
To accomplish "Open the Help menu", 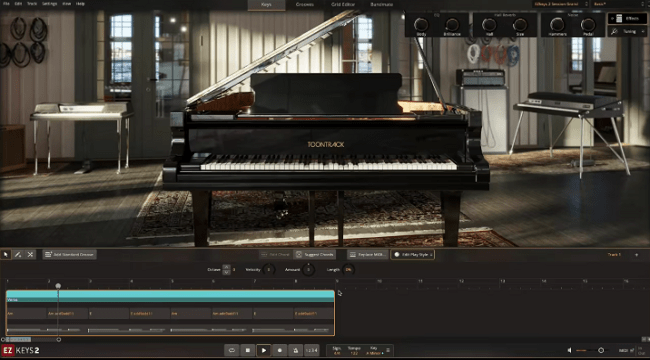I will tap(80, 4).
